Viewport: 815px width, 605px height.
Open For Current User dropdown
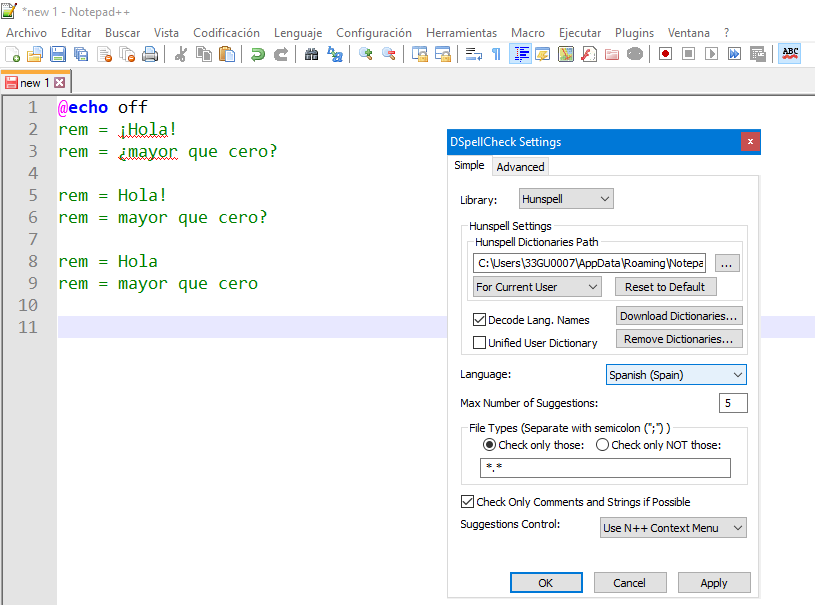pyautogui.click(x=537, y=287)
